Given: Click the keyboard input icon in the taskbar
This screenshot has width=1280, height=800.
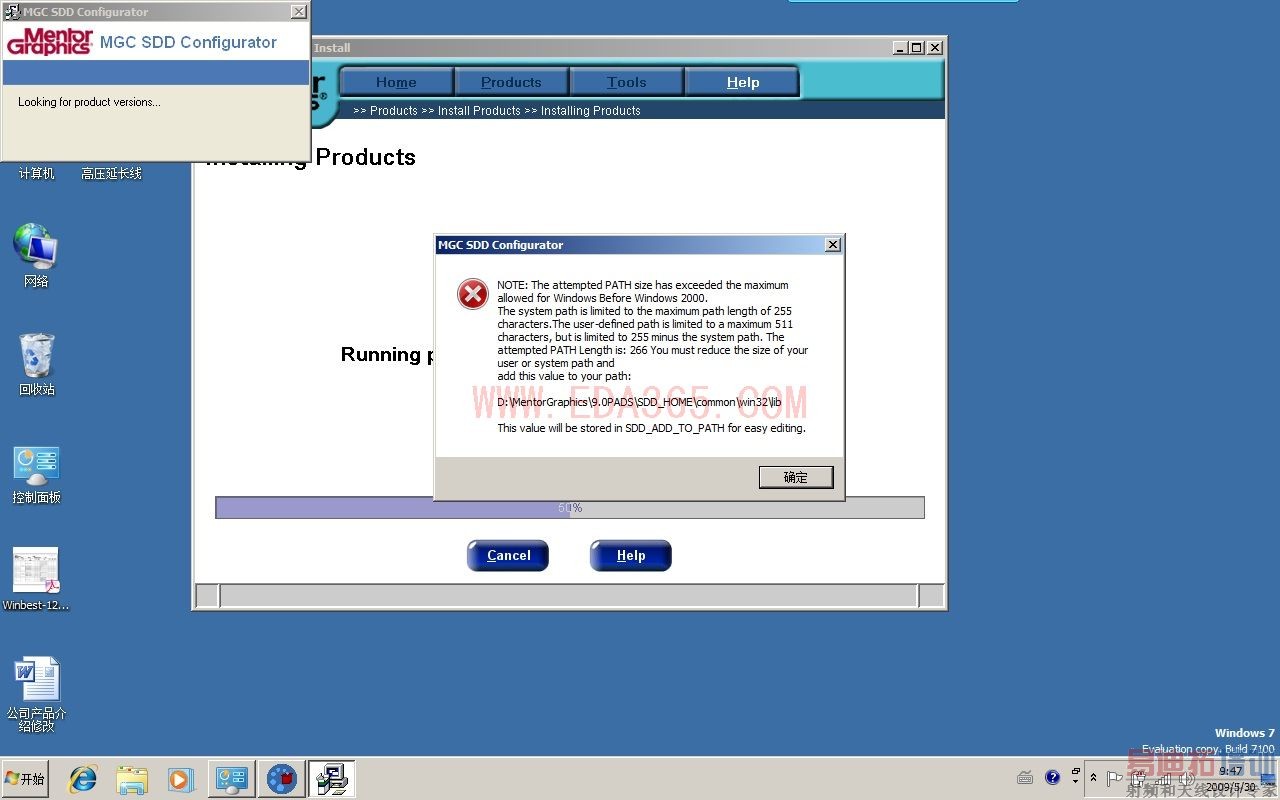Looking at the screenshot, I should tap(1025, 778).
